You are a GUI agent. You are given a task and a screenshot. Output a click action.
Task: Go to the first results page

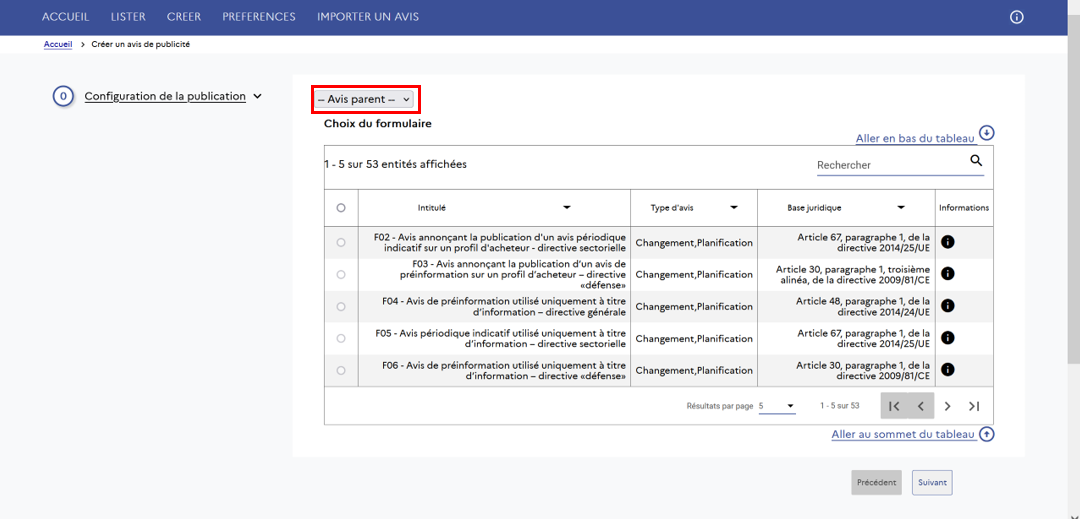click(x=894, y=406)
